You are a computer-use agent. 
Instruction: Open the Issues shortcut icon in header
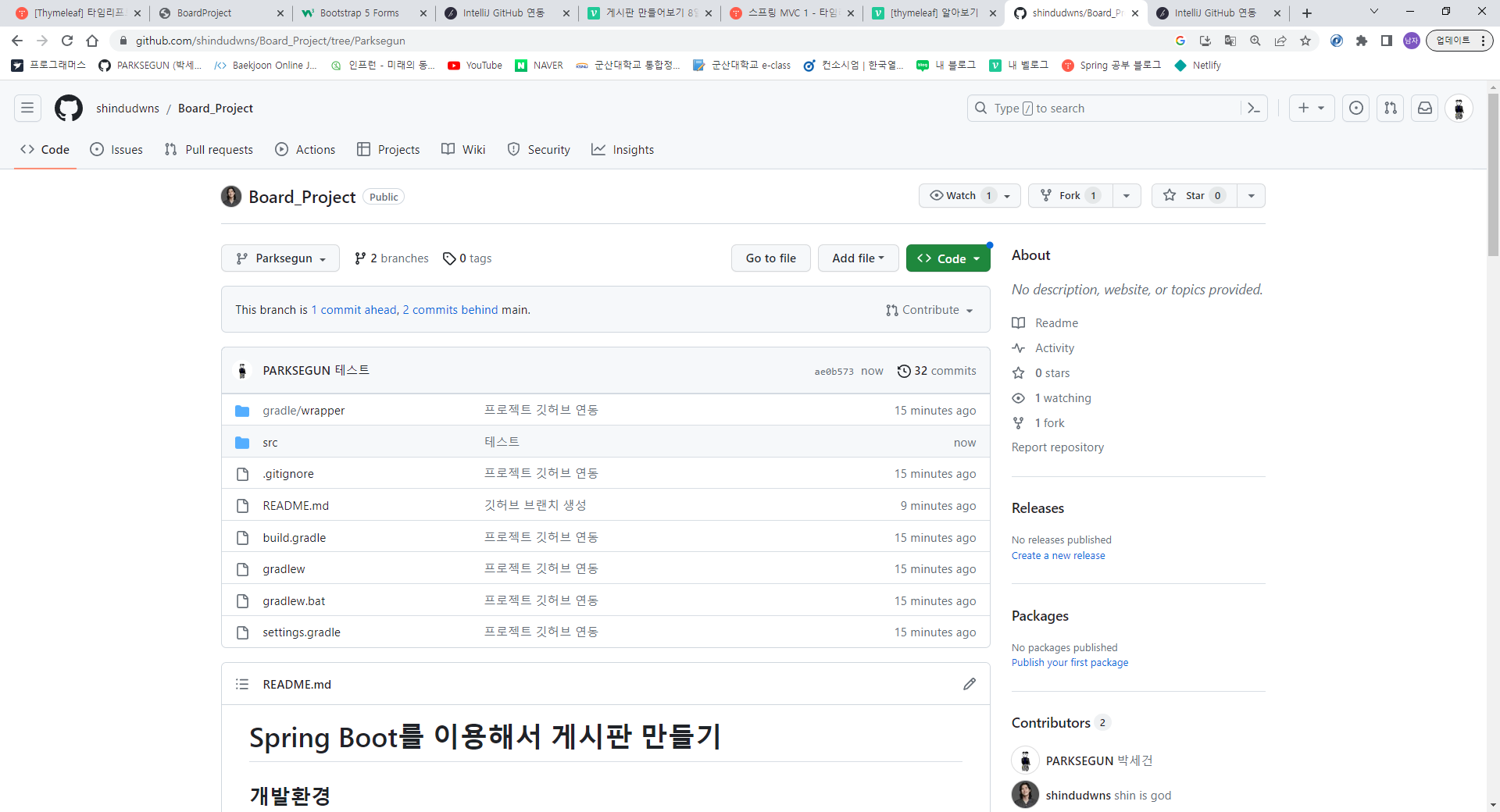tap(1356, 109)
